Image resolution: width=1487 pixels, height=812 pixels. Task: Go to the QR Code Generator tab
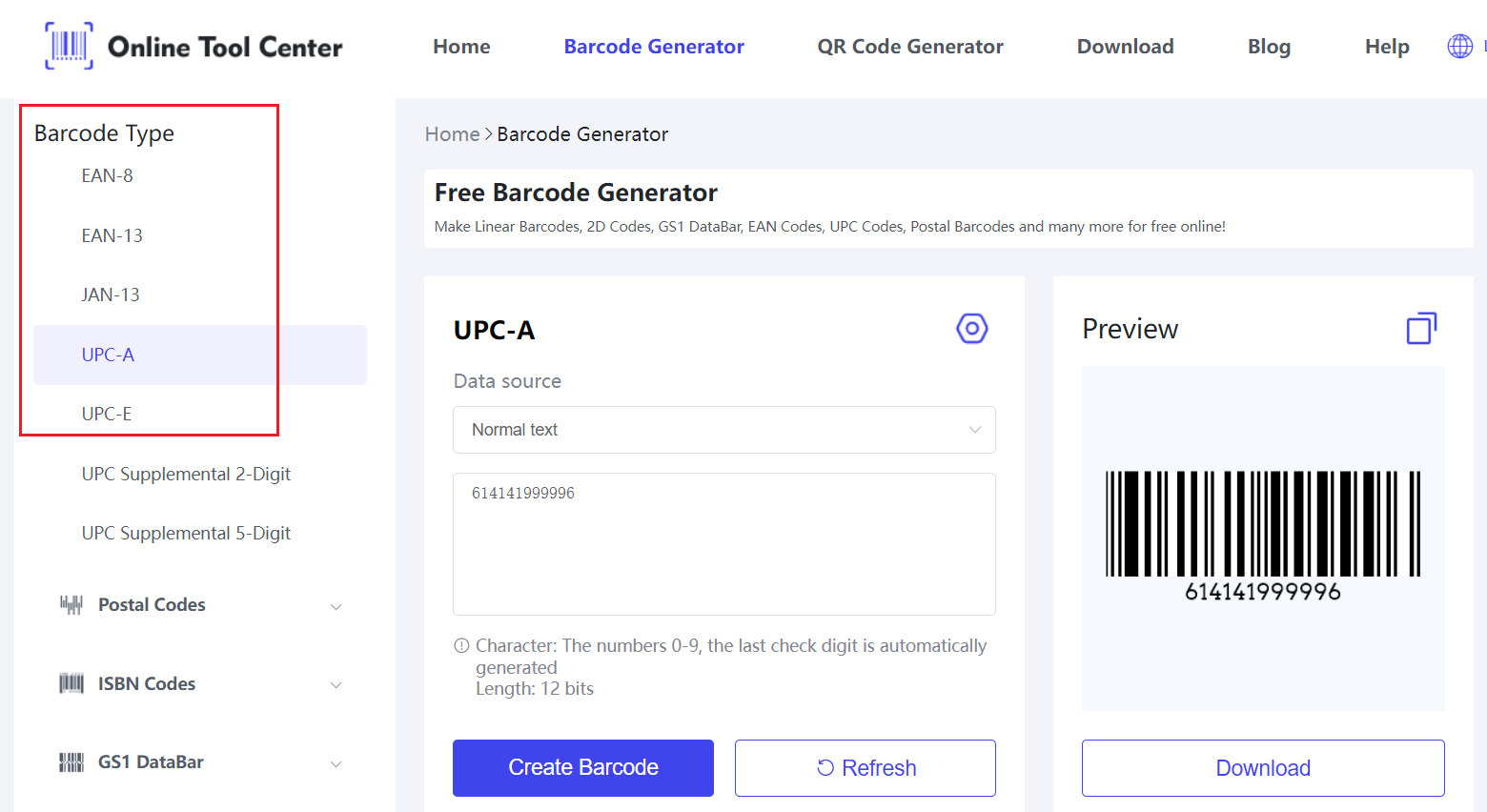(909, 47)
